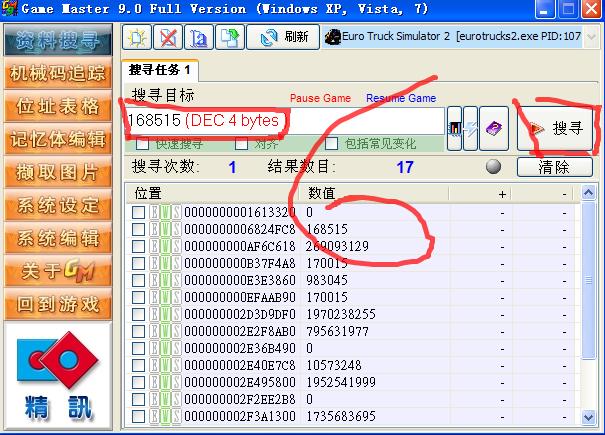Click the E icon on row 000000002E36B490

coord(154,348)
